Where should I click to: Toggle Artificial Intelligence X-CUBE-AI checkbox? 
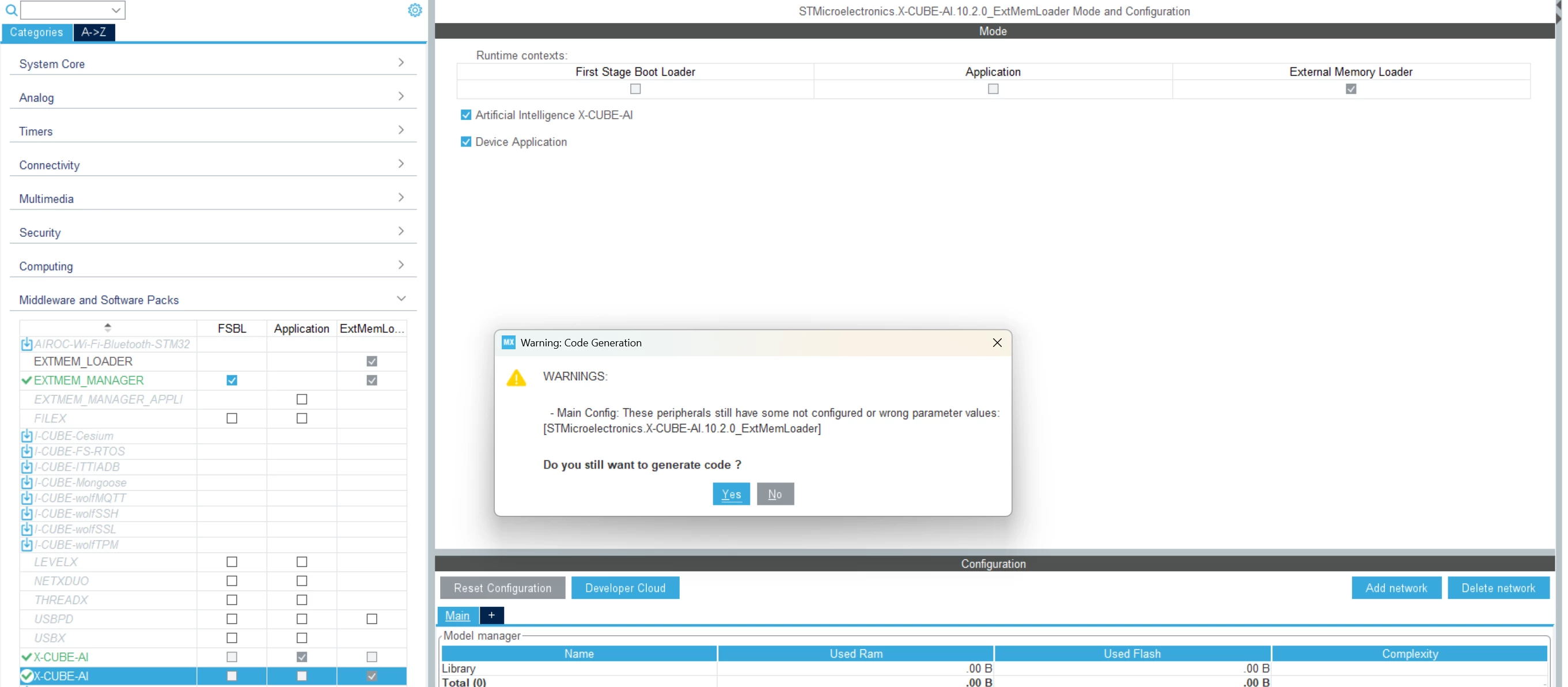(x=466, y=115)
